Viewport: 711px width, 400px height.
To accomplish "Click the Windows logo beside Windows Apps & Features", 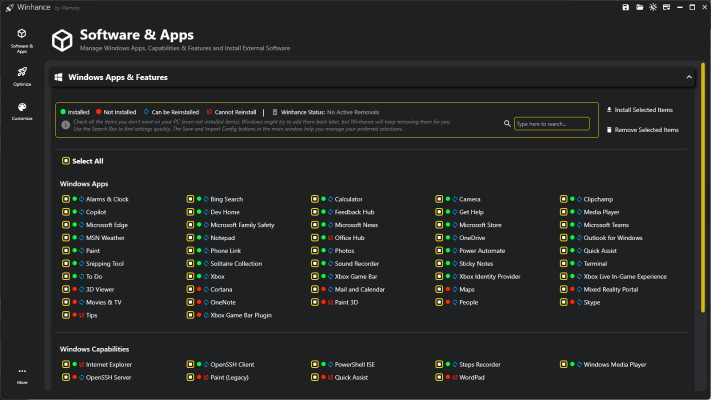I will [58, 77].
